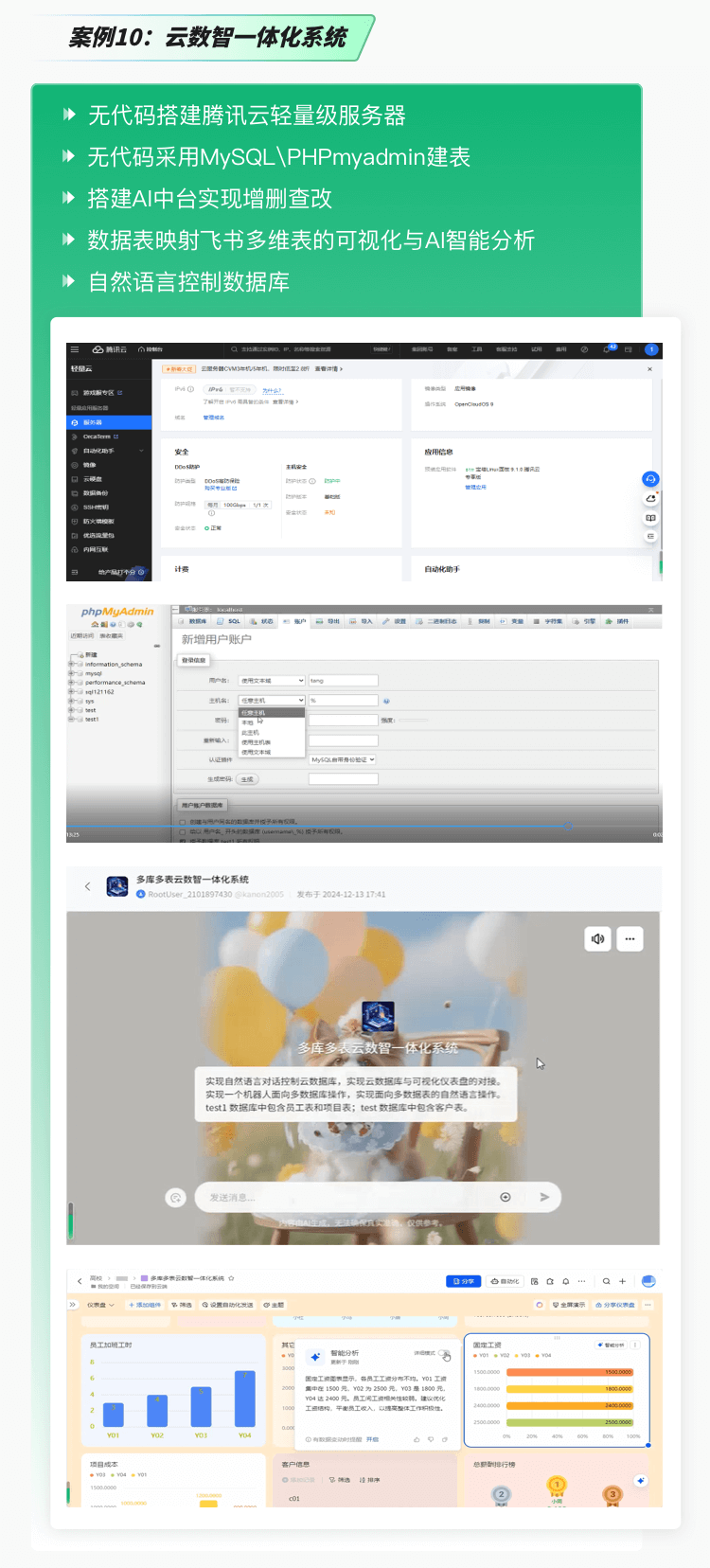
Task: Click the send arrow in chat box
Action: (x=544, y=1197)
